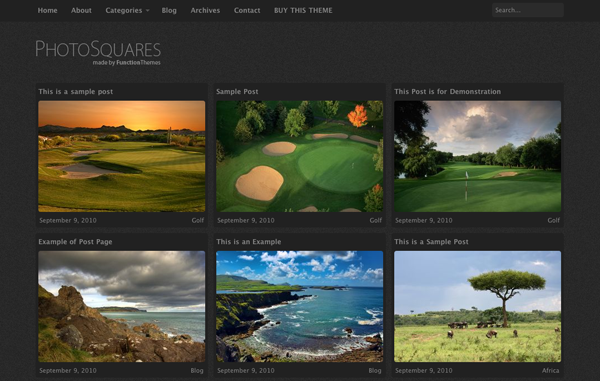
Task: Go to the About page
Action: (x=81, y=10)
